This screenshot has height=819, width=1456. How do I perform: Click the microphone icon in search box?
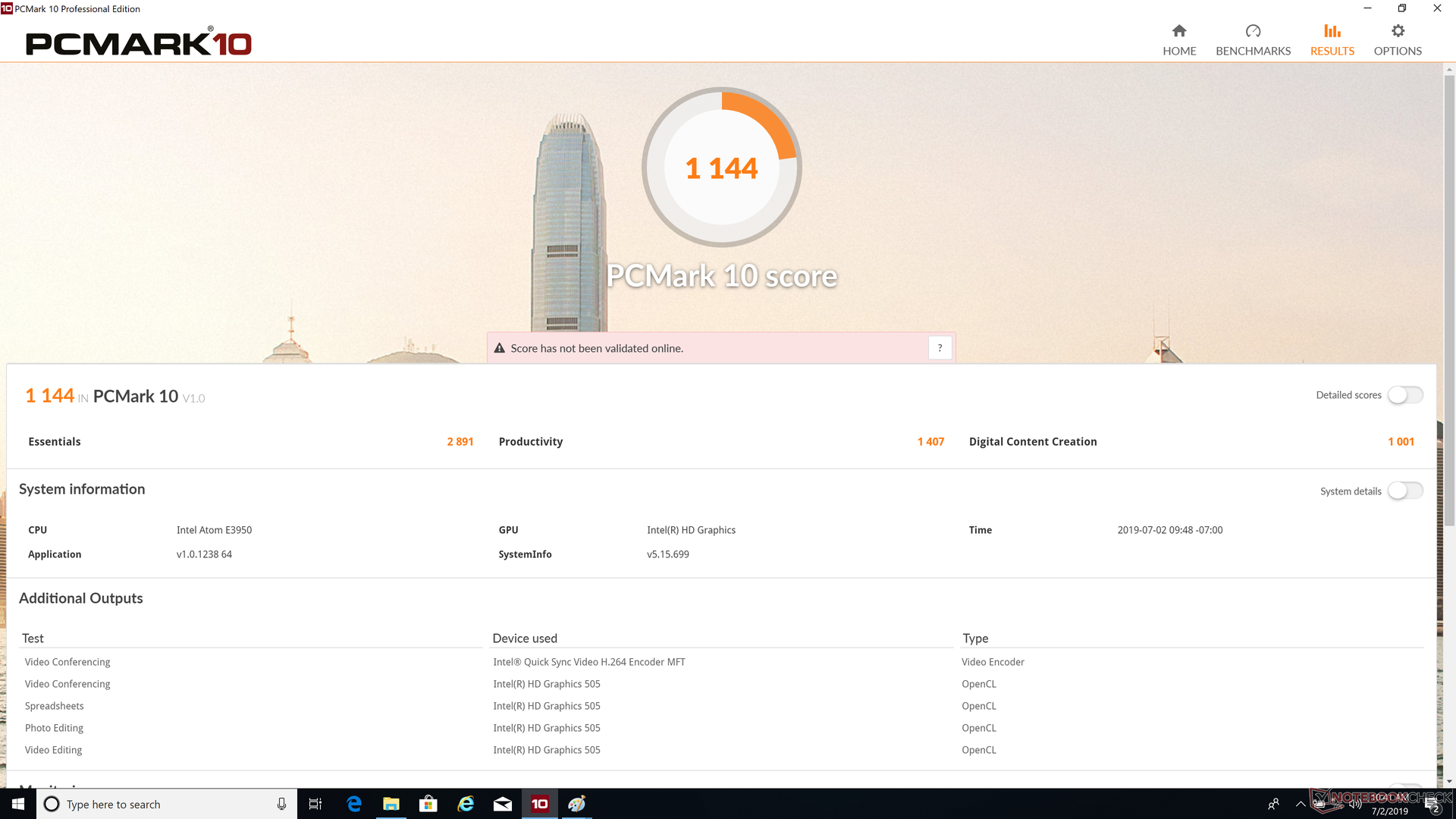(281, 804)
